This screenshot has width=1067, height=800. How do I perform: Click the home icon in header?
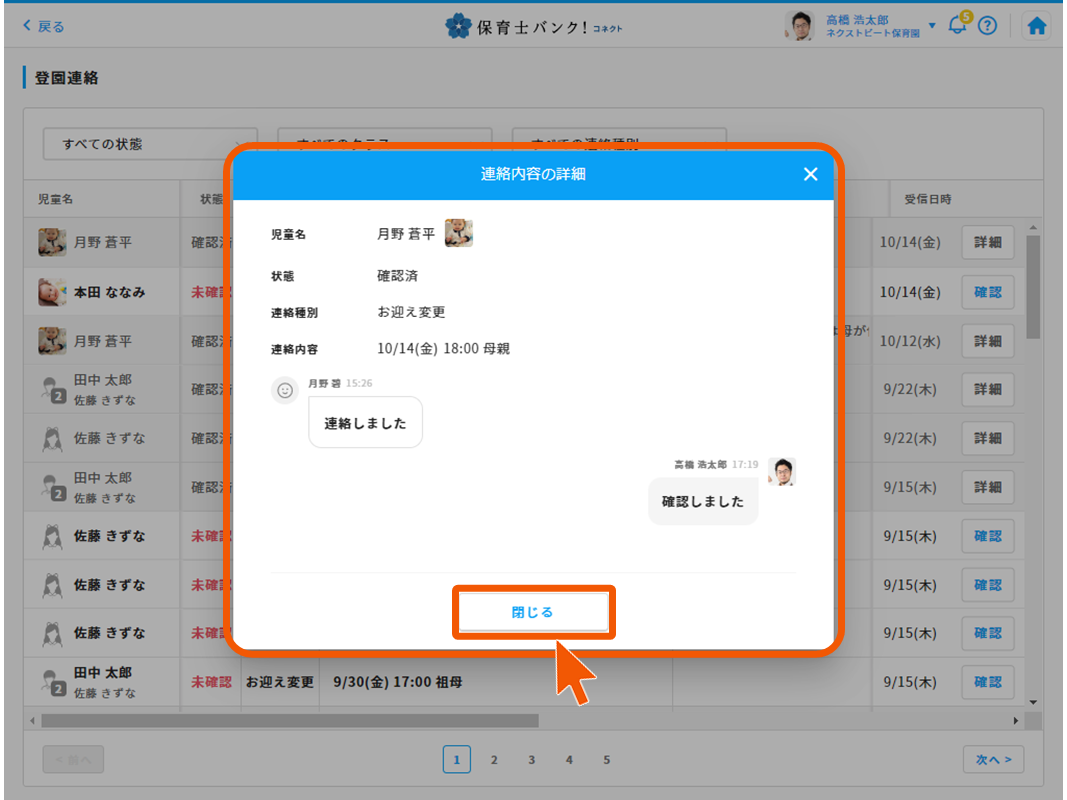[x=1037, y=27]
